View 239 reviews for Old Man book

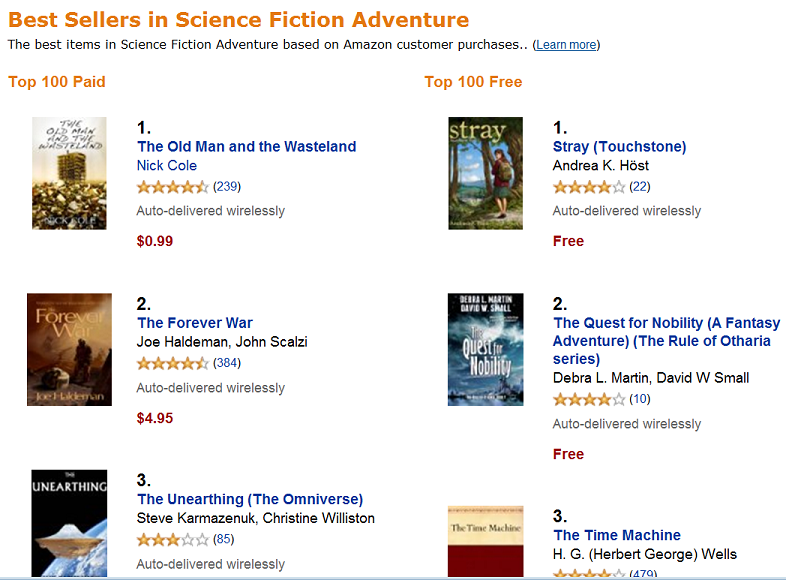[x=227, y=186]
